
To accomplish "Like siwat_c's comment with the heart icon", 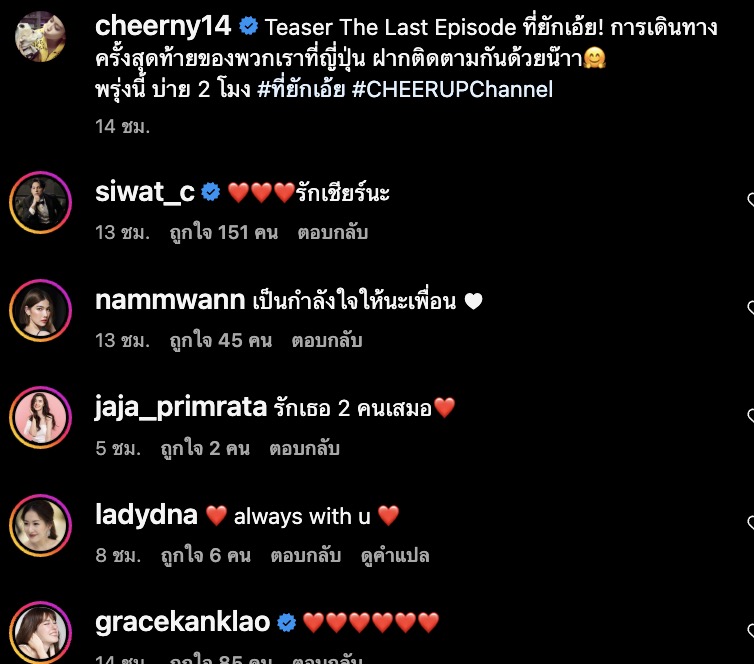I will [x=751, y=200].
